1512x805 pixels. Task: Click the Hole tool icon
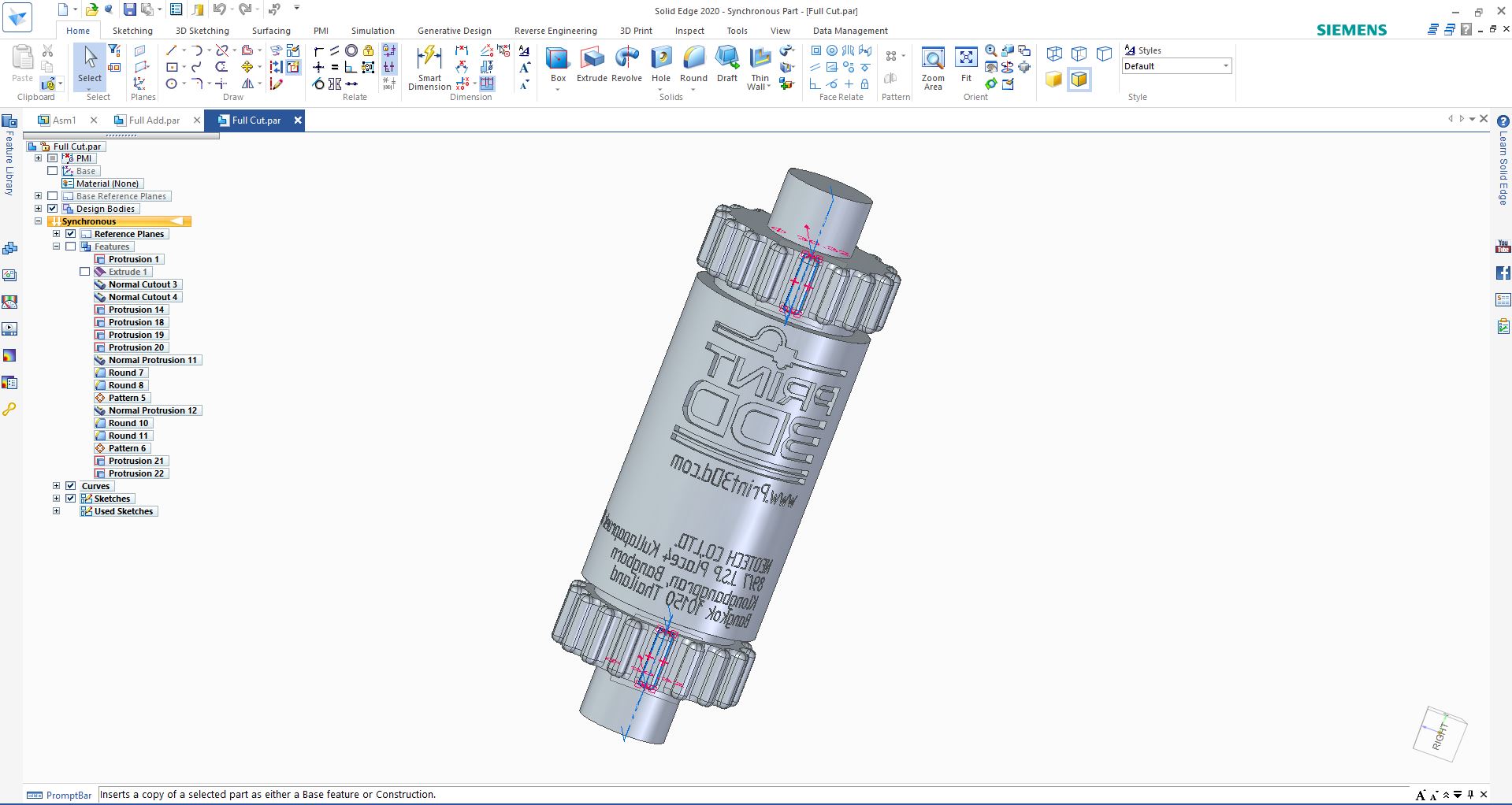pos(661,64)
